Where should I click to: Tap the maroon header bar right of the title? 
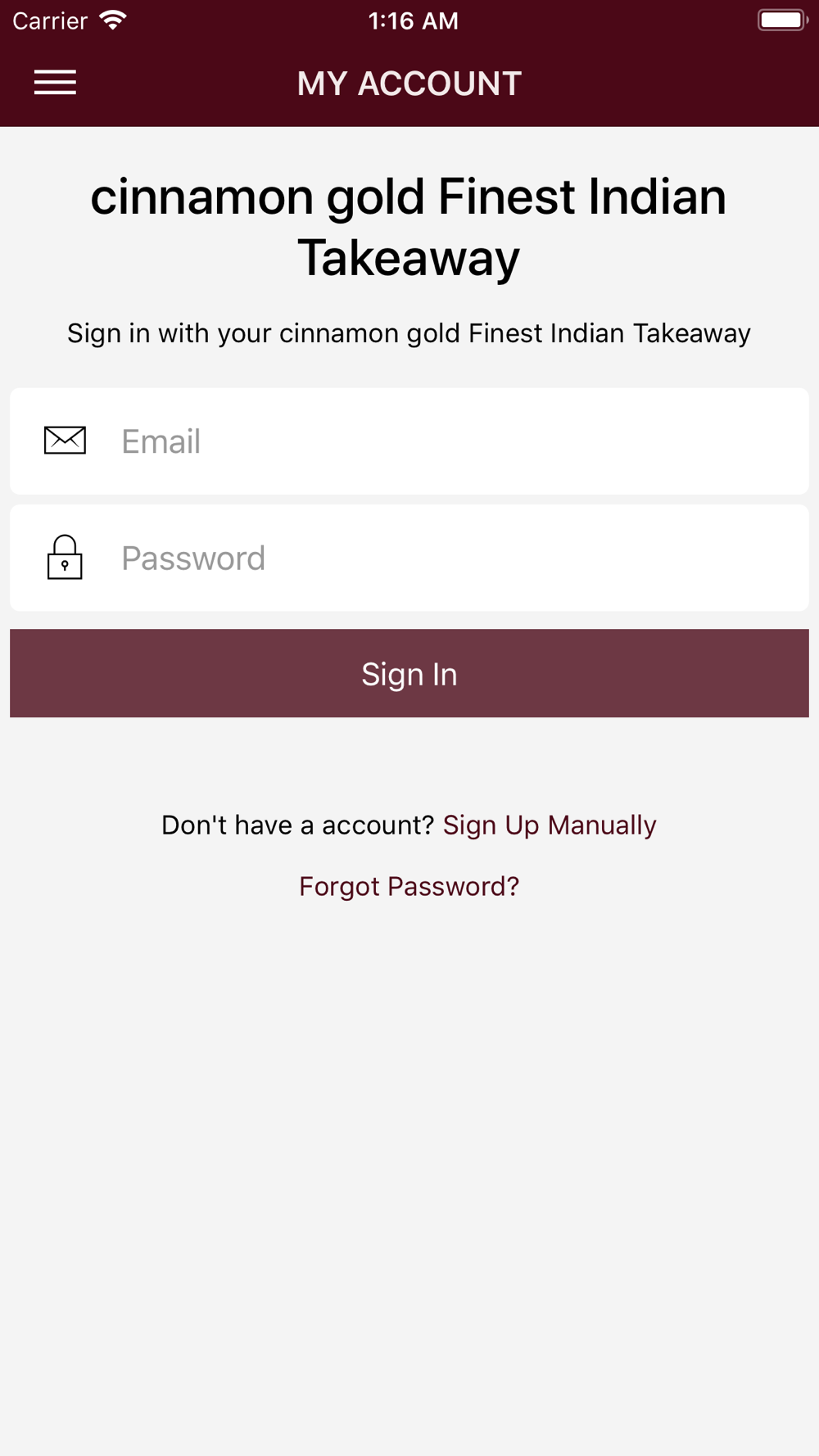click(672, 84)
